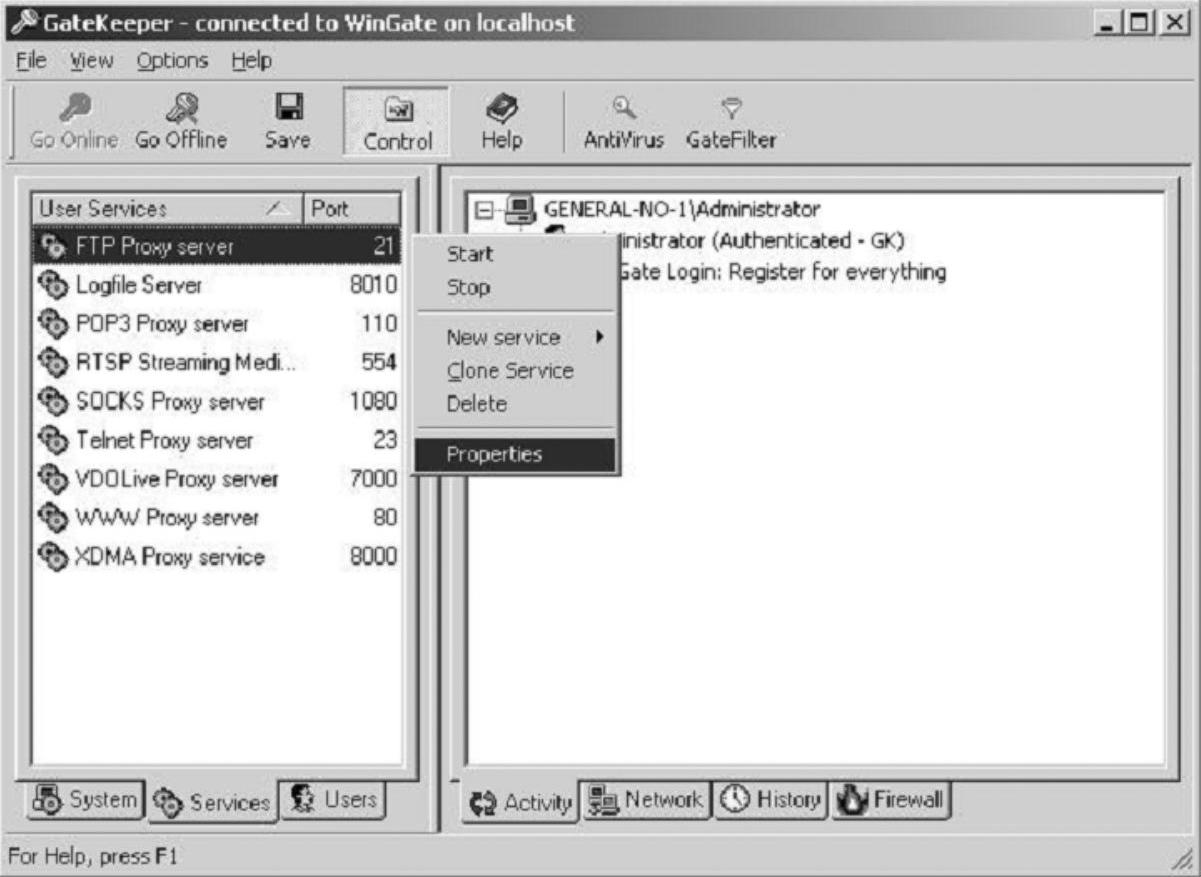
Task: Sort by the Port column header
Action: click(x=351, y=209)
